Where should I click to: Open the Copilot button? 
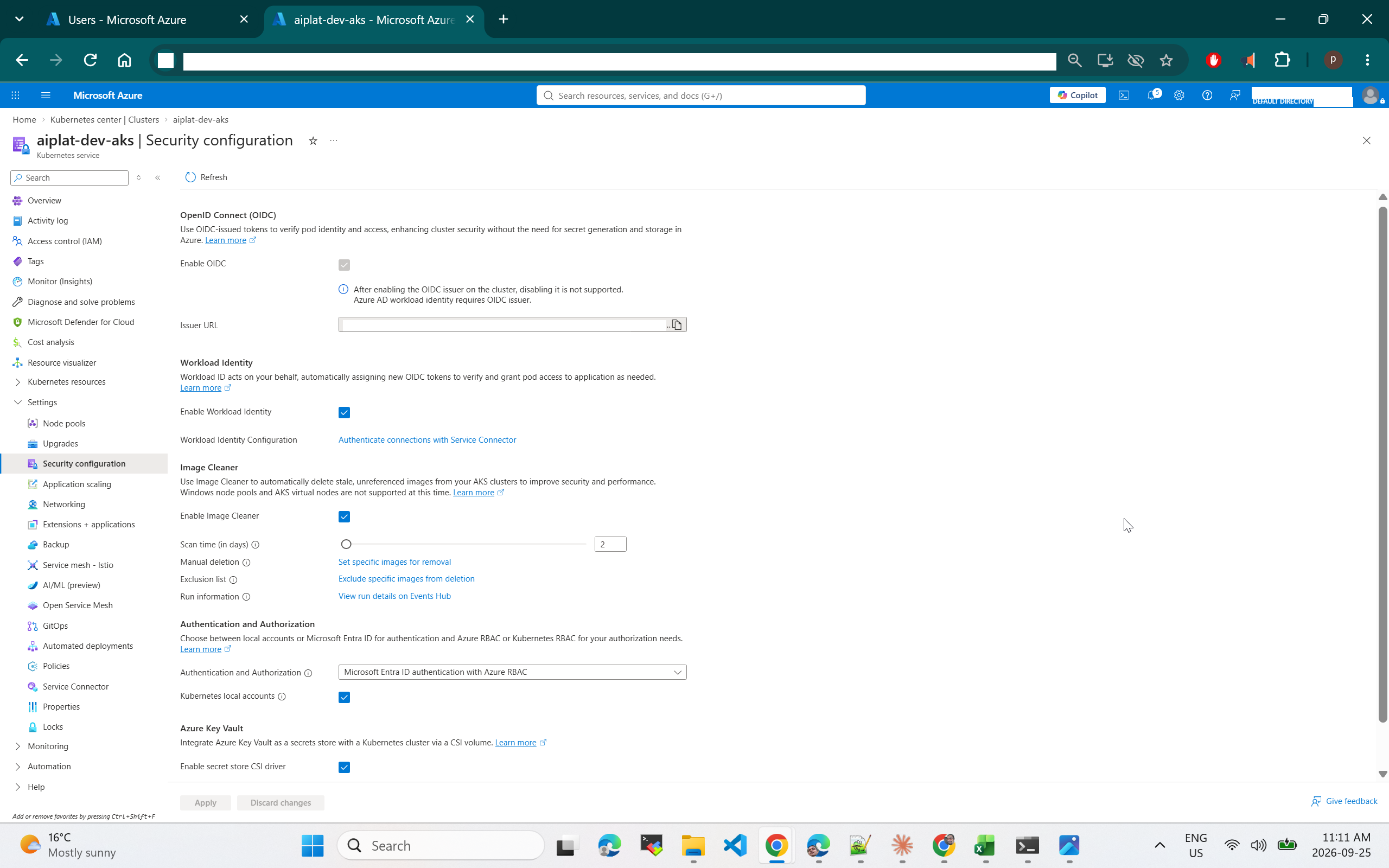(1078, 95)
